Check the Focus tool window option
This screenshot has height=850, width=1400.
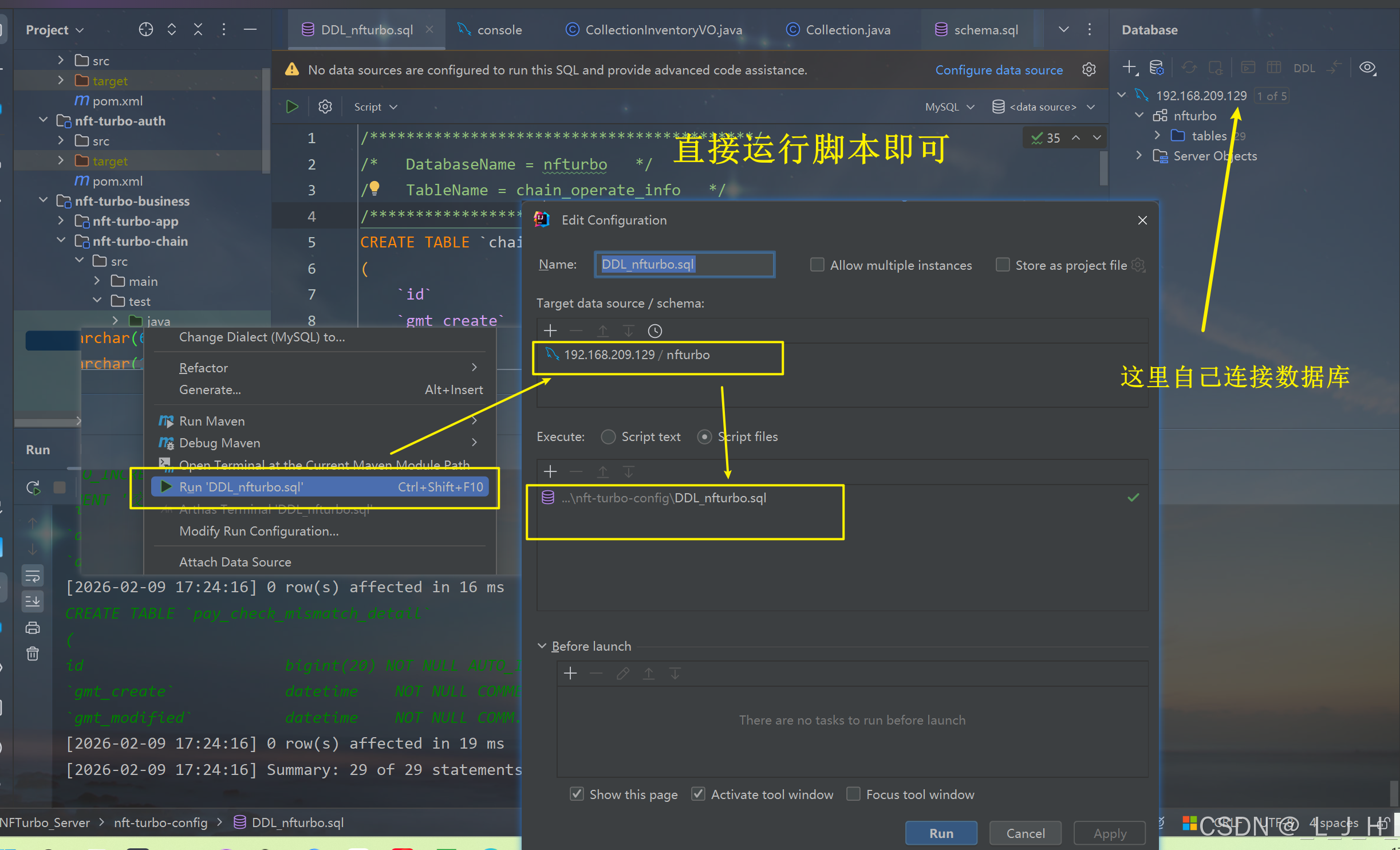pyautogui.click(x=853, y=794)
